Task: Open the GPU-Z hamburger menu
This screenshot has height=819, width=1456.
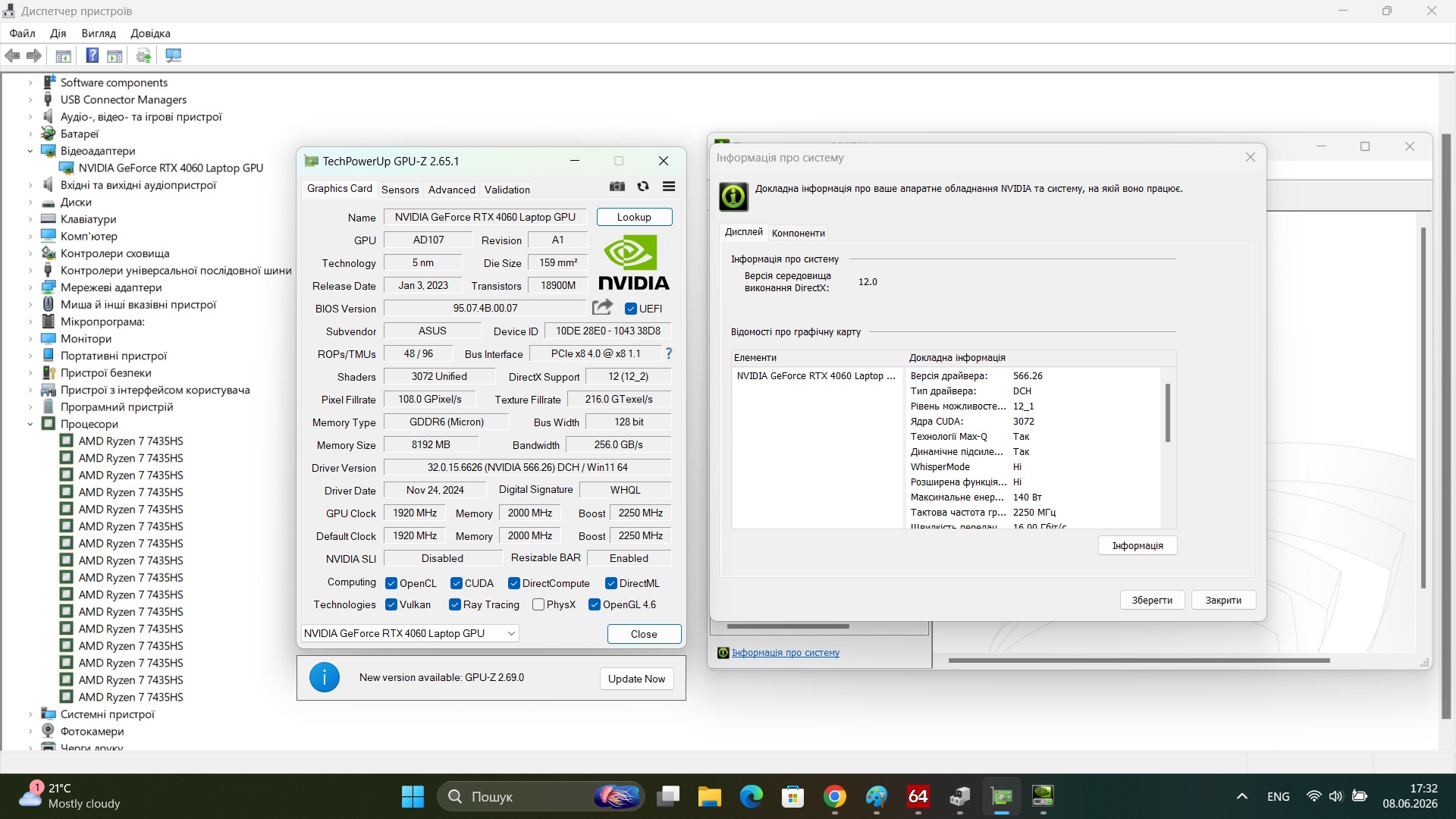Action: [x=669, y=187]
